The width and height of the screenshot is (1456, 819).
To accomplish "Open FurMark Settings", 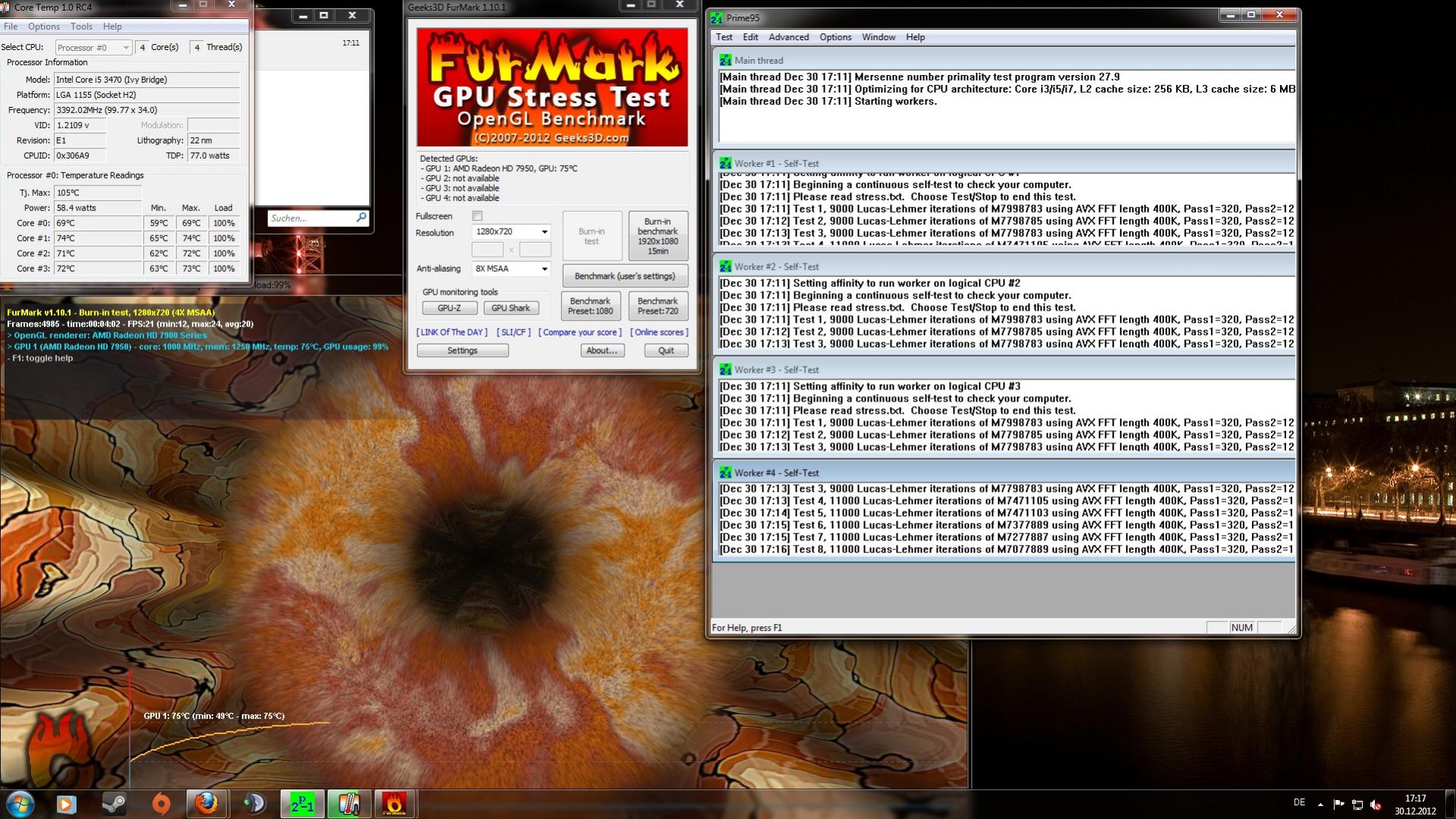I will (462, 351).
